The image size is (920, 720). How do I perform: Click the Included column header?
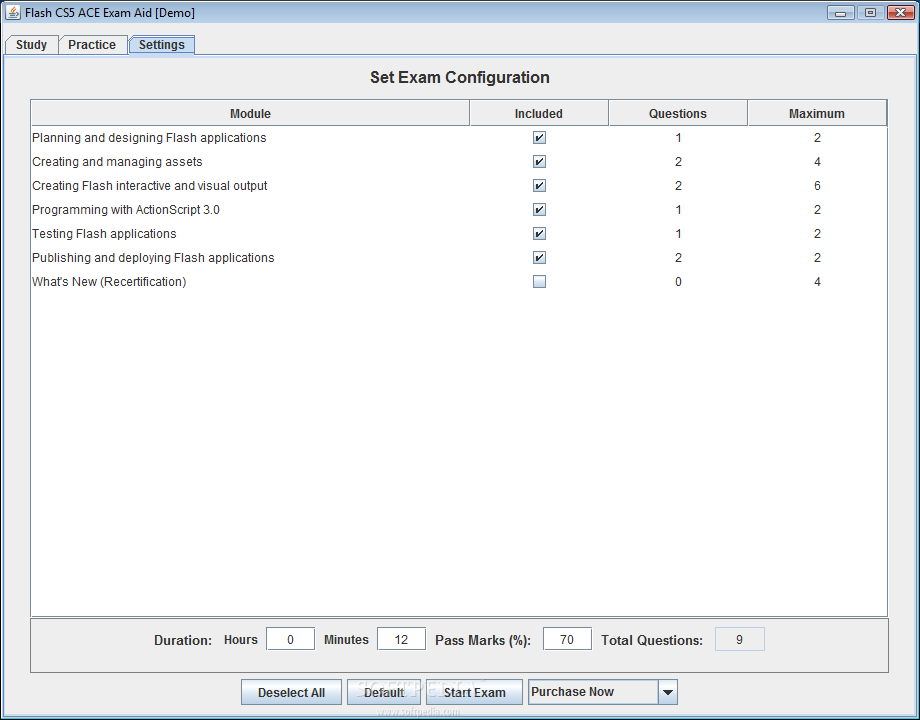click(539, 113)
